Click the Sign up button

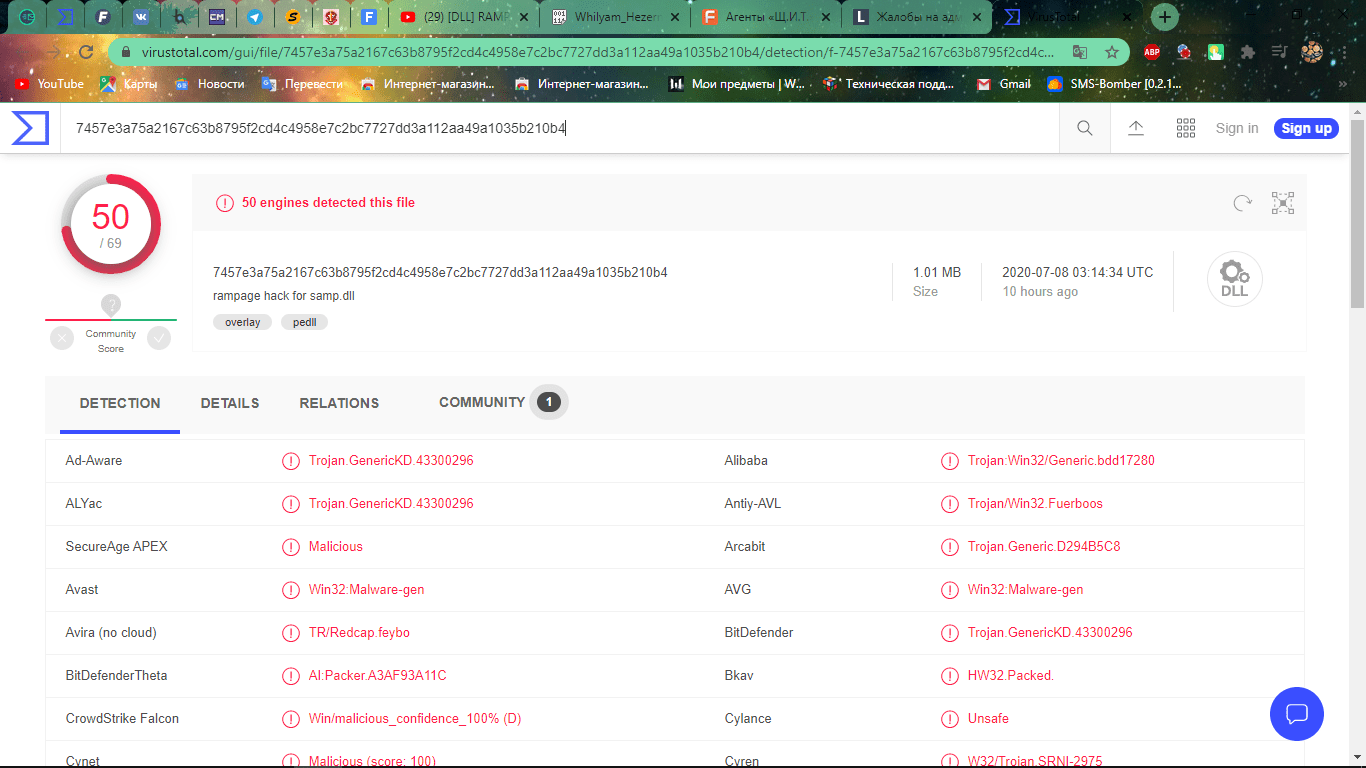pyautogui.click(x=1306, y=128)
